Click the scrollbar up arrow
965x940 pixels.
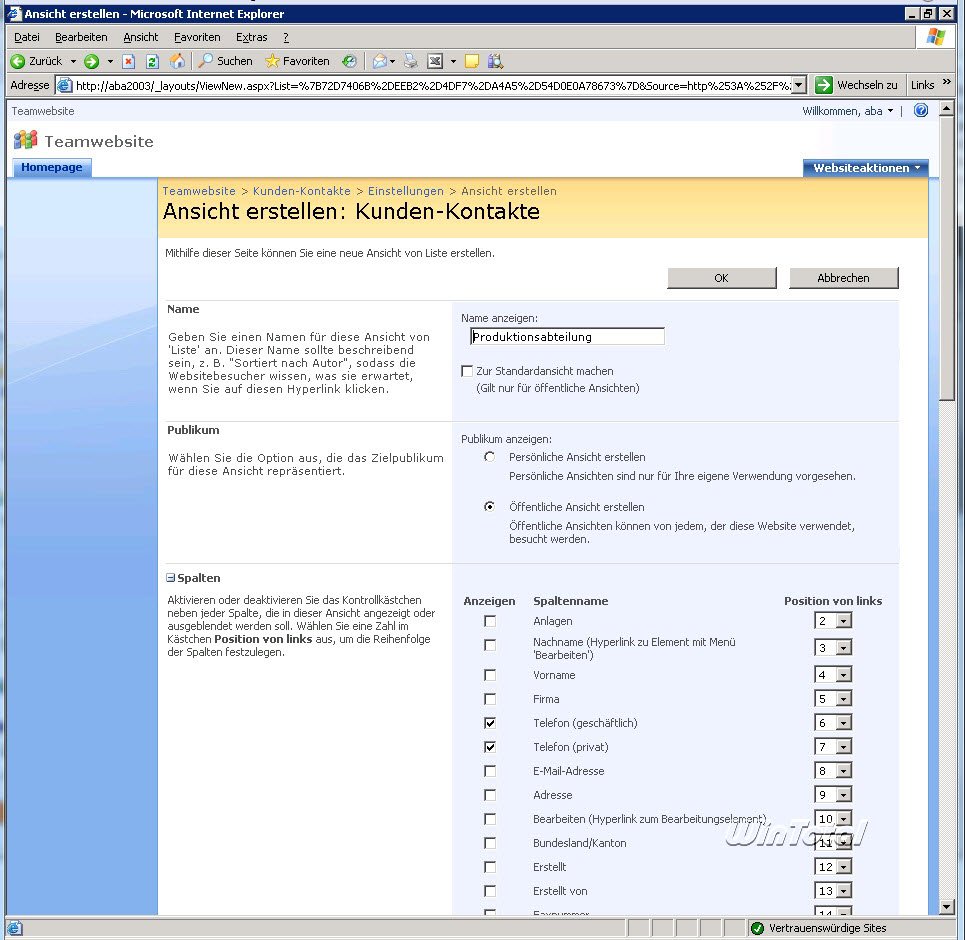[947, 110]
